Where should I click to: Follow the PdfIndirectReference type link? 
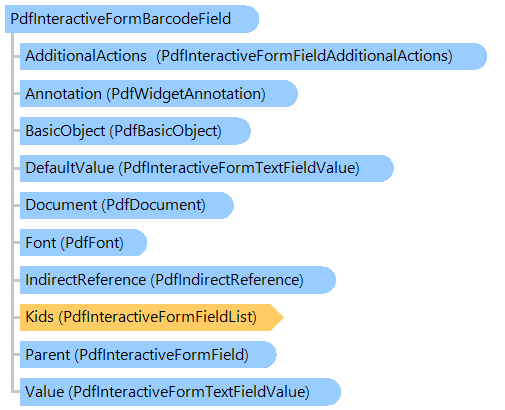[x=227, y=280]
